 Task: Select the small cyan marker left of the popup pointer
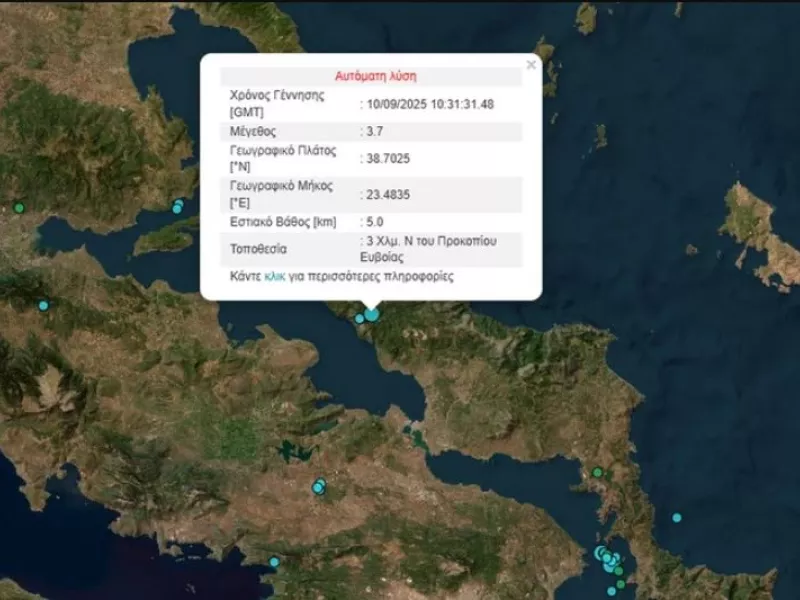[359, 318]
